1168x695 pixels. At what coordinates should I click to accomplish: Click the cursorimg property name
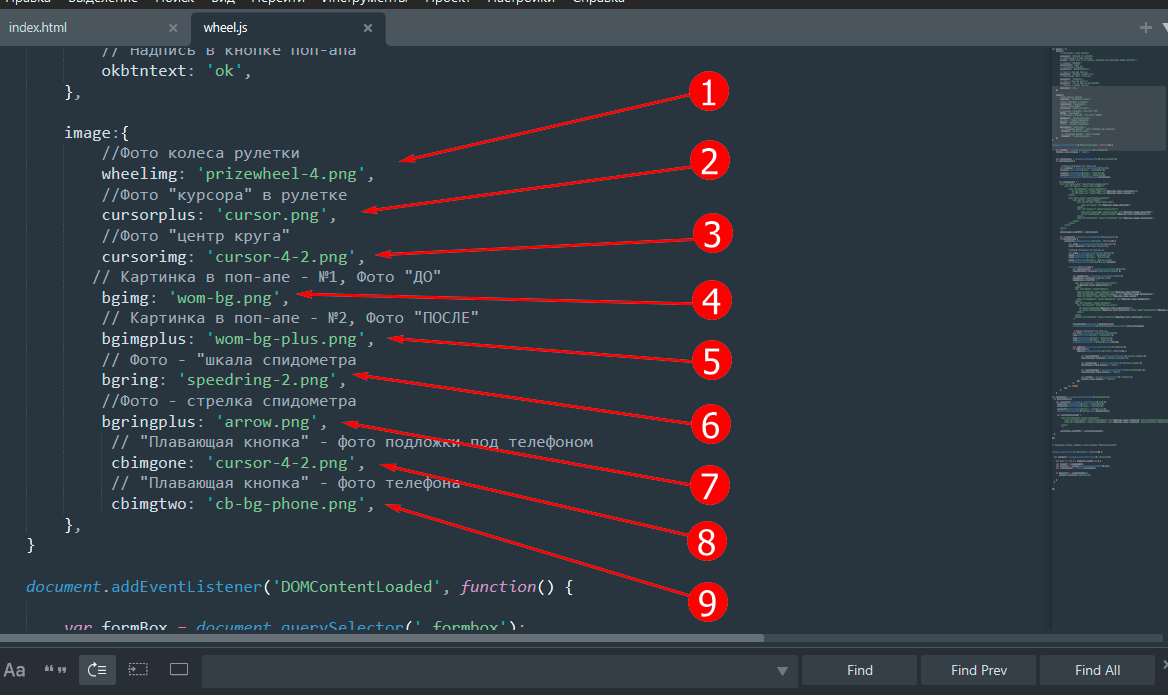144,257
